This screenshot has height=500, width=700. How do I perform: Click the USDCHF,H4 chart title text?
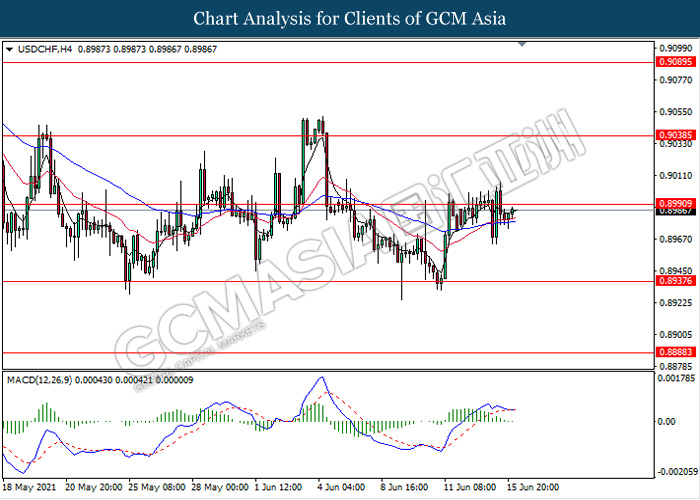click(x=45, y=50)
